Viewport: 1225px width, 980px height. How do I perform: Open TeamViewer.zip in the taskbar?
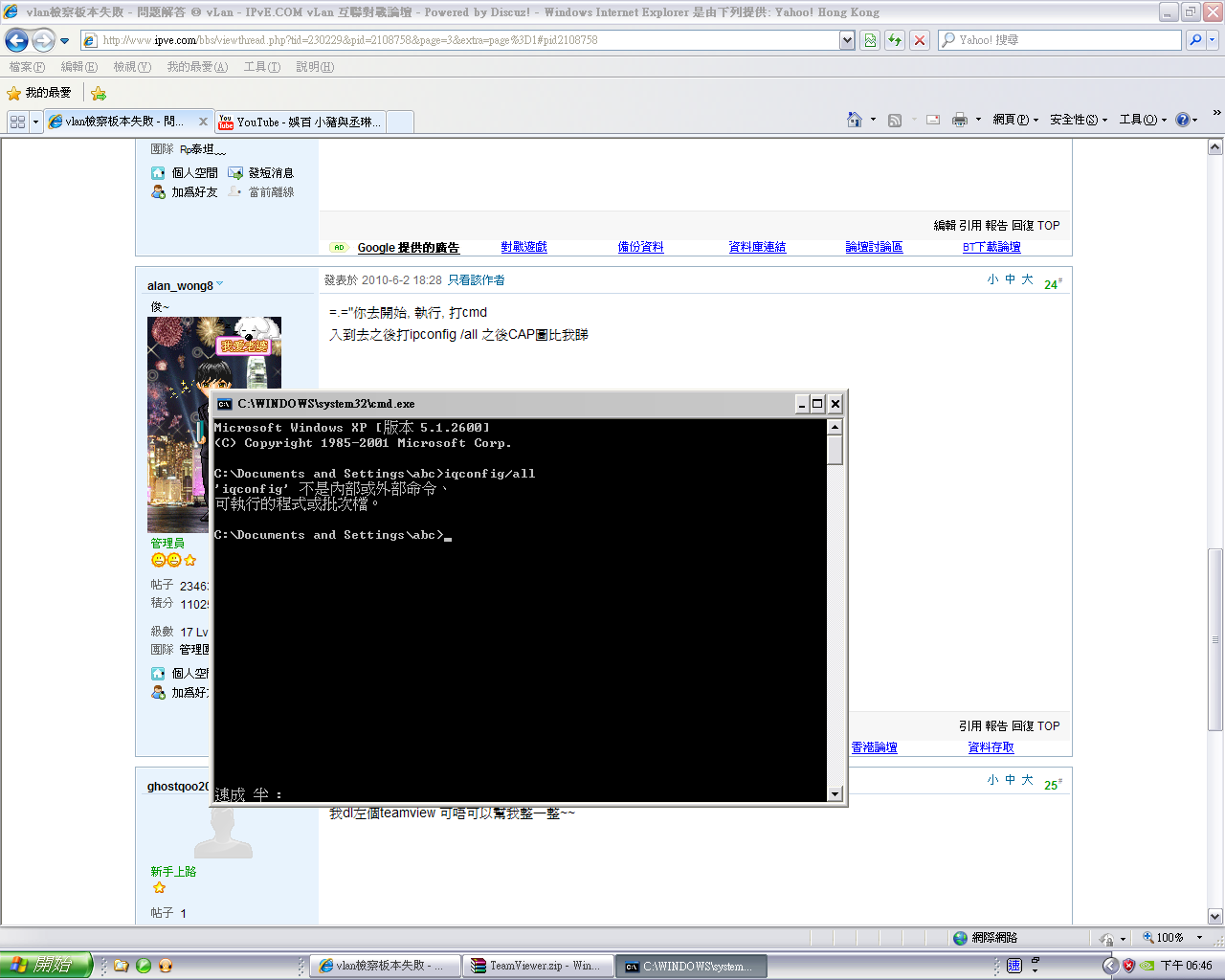(537, 966)
